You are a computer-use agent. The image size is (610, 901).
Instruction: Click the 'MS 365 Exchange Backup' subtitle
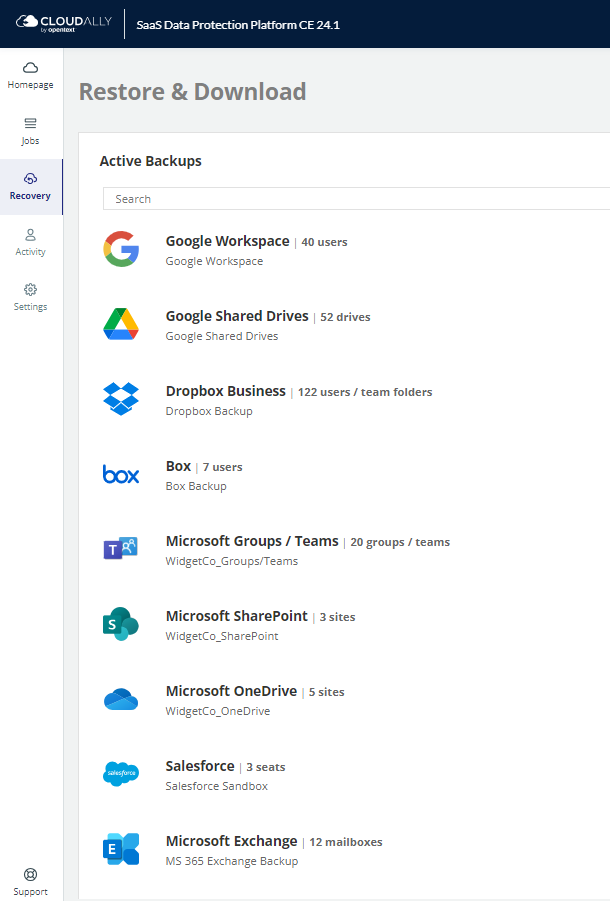232,861
